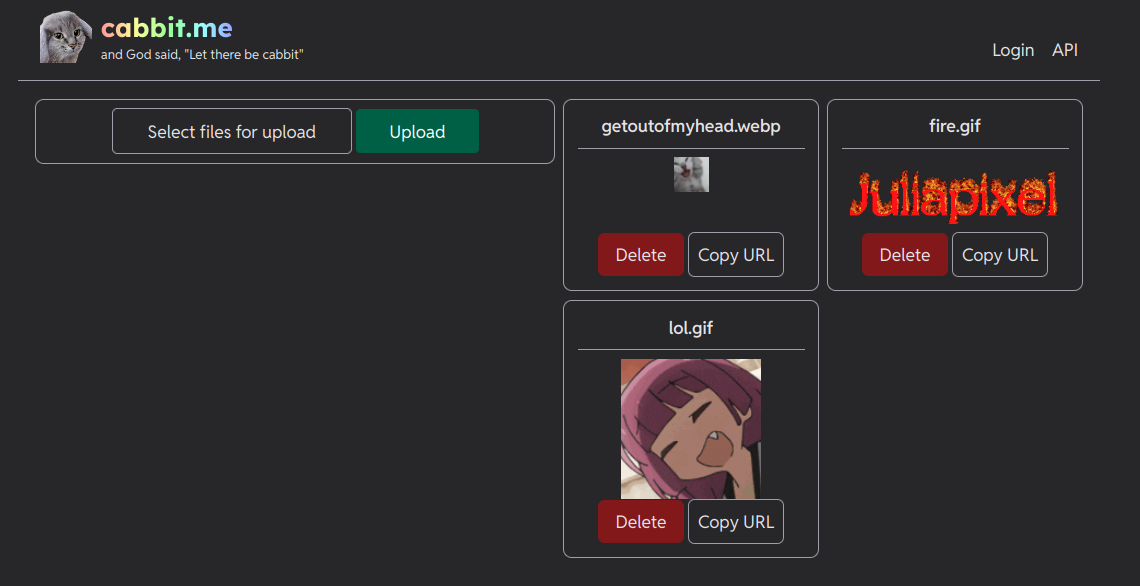Open the cabbit.me site title
Screen dimensions: 1140x586
click(x=167, y=28)
